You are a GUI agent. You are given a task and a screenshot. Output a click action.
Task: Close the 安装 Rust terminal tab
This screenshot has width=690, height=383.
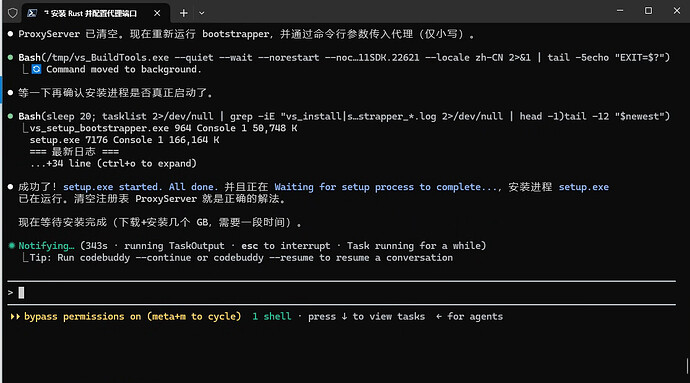[x=157, y=13]
